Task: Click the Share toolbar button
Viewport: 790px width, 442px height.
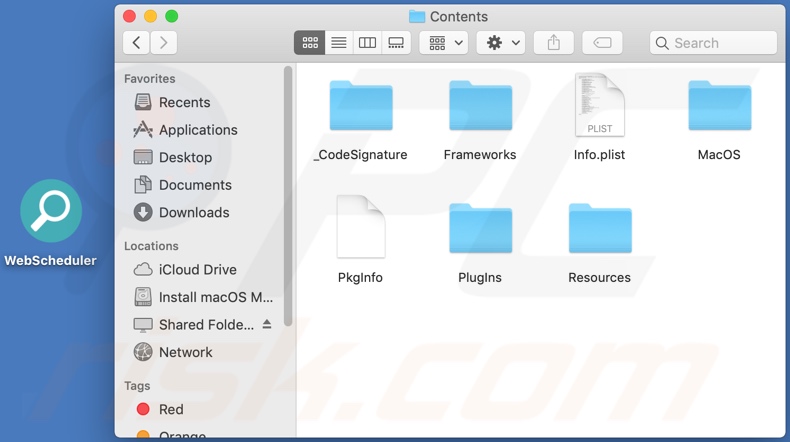Action: (x=554, y=43)
